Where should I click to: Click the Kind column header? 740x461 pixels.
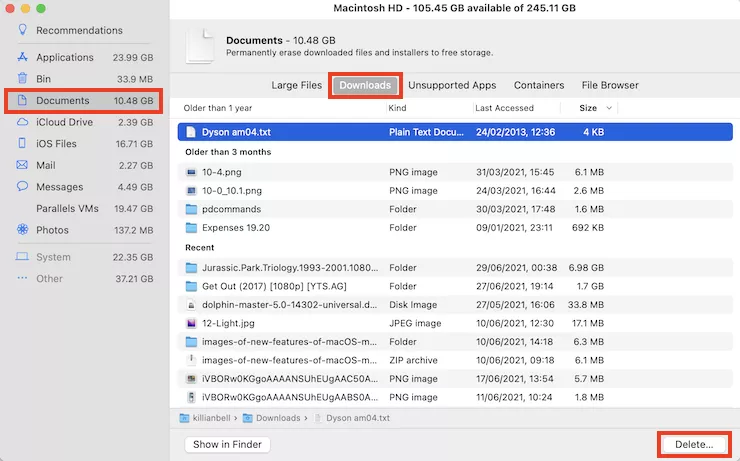(397, 108)
